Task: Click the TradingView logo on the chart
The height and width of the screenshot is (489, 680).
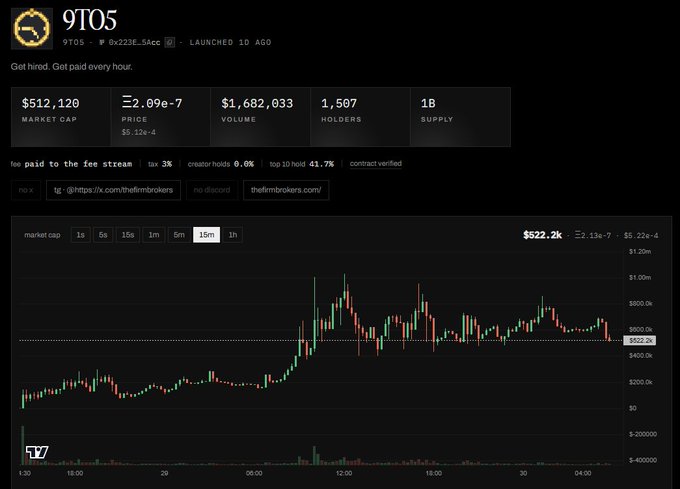Action: tap(37, 452)
